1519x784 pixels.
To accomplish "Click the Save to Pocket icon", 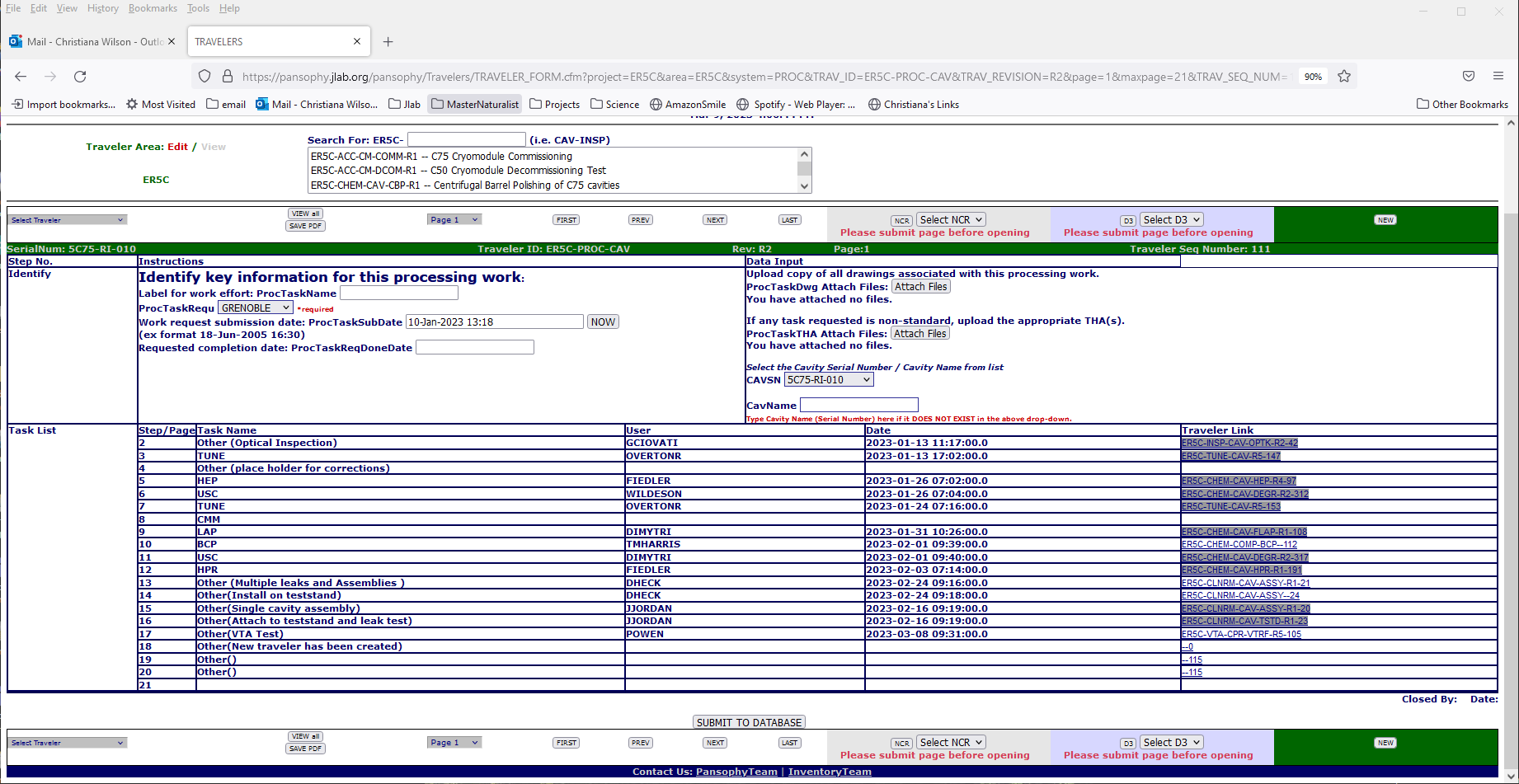I will (x=1468, y=76).
